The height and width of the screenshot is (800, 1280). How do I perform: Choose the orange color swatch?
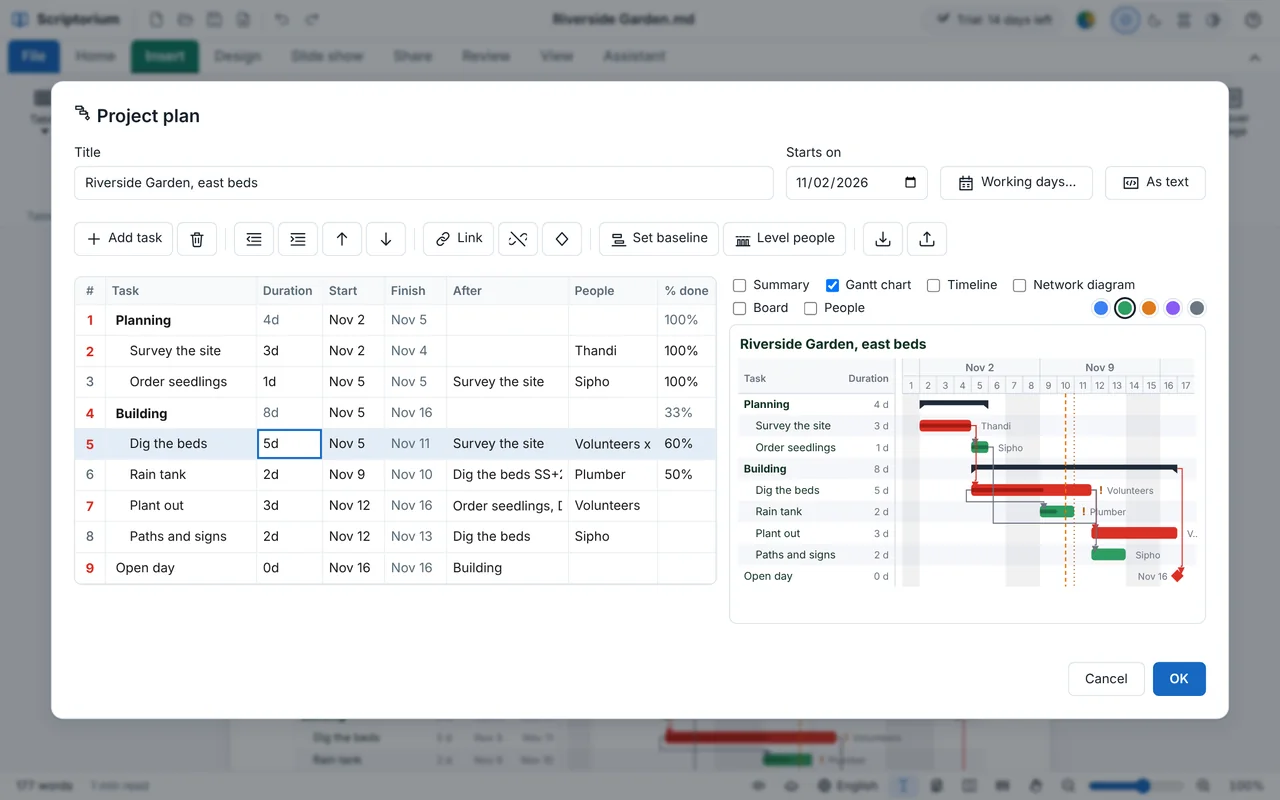pyautogui.click(x=1149, y=308)
